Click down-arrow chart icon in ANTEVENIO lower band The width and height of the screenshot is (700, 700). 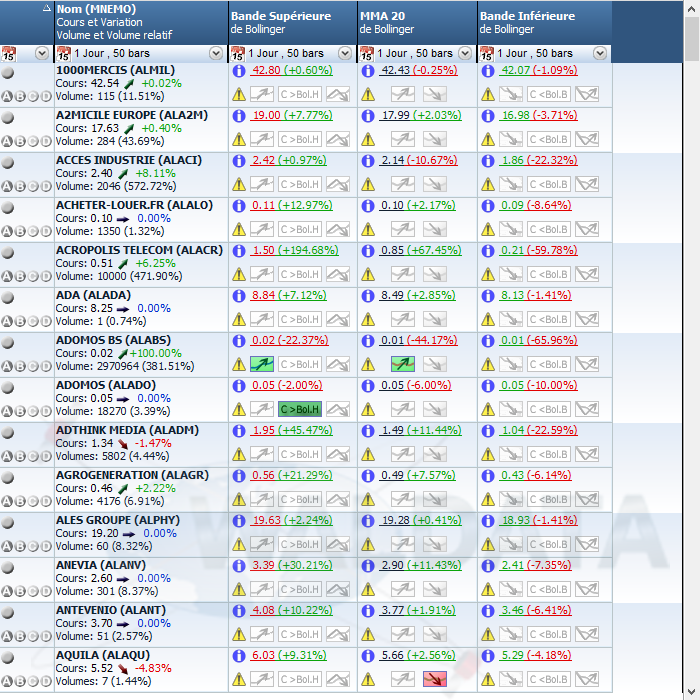[x=511, y=634]
